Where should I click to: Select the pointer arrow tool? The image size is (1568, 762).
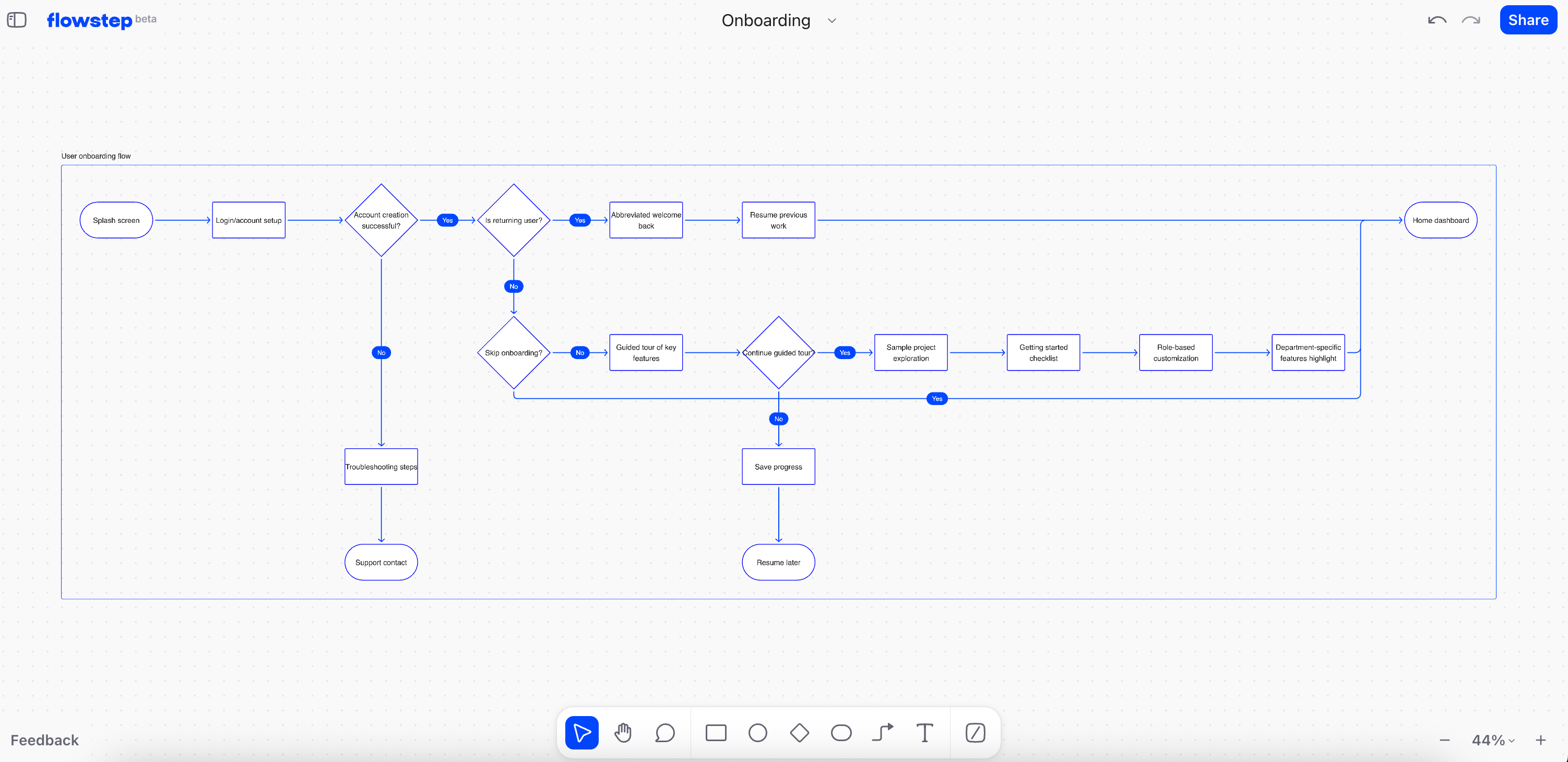pos(581,733)
